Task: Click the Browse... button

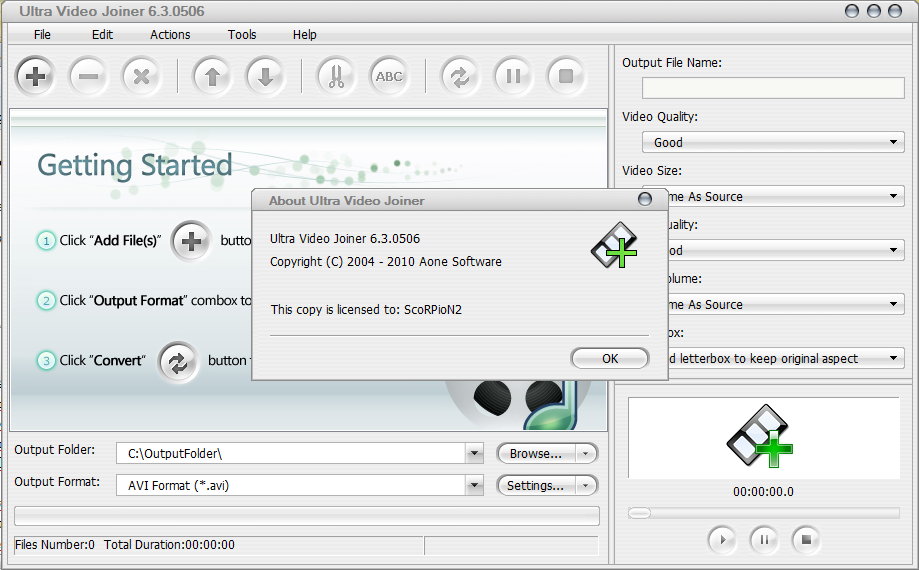Action: click(x=536, y=453)
